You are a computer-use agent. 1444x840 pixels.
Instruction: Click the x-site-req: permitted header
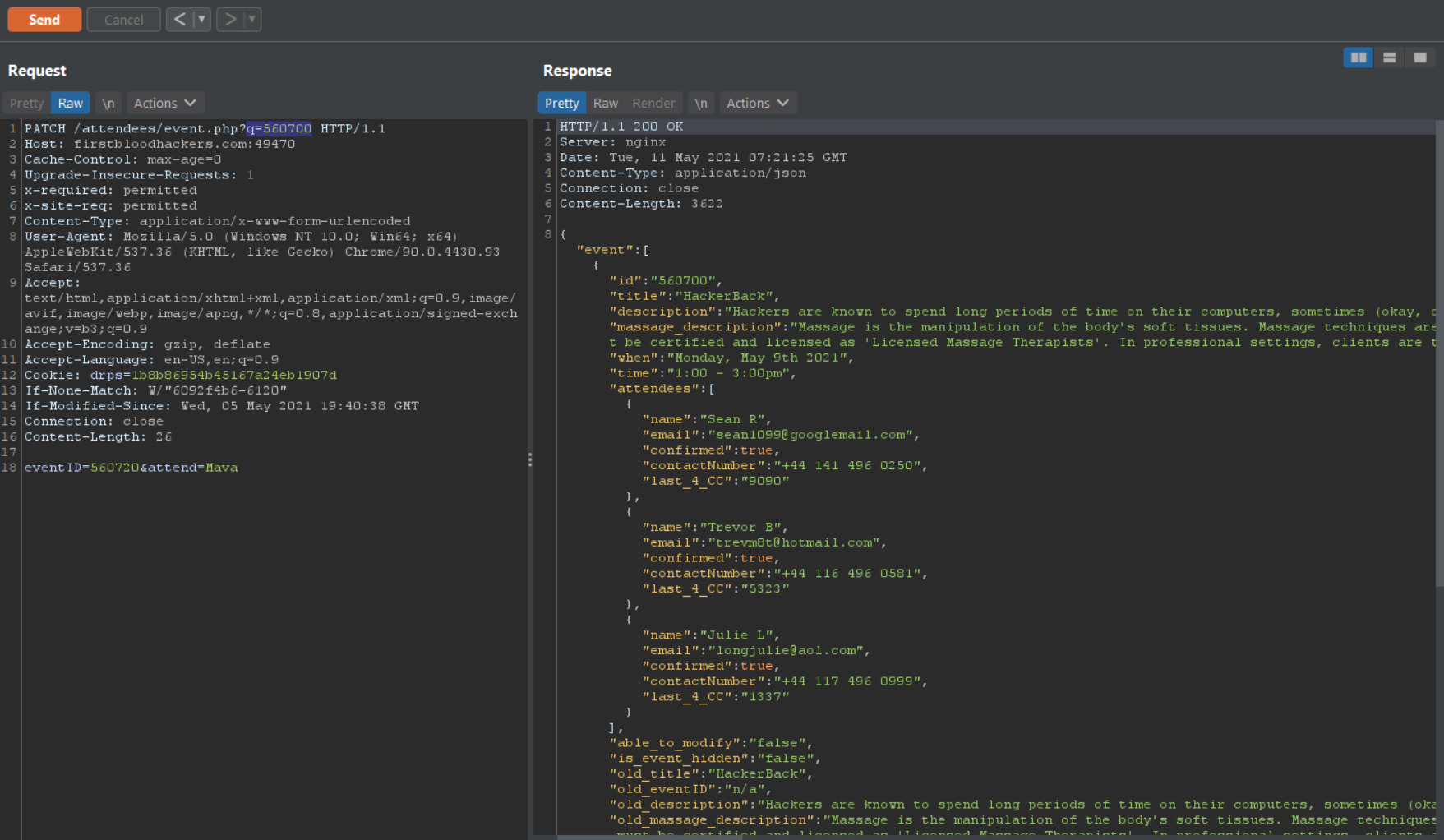click(x=111, y=205)
